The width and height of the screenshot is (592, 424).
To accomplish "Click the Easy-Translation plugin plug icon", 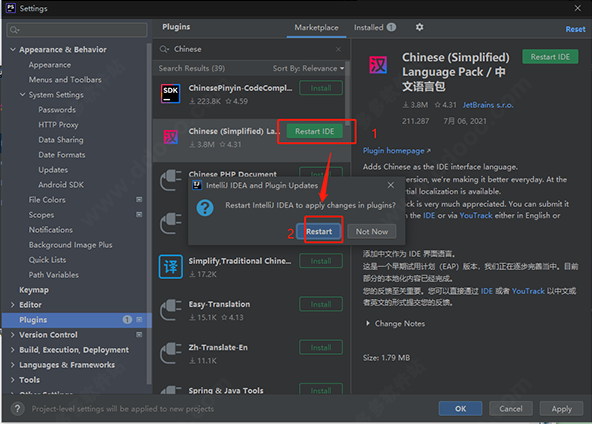I will pos(171,310).
